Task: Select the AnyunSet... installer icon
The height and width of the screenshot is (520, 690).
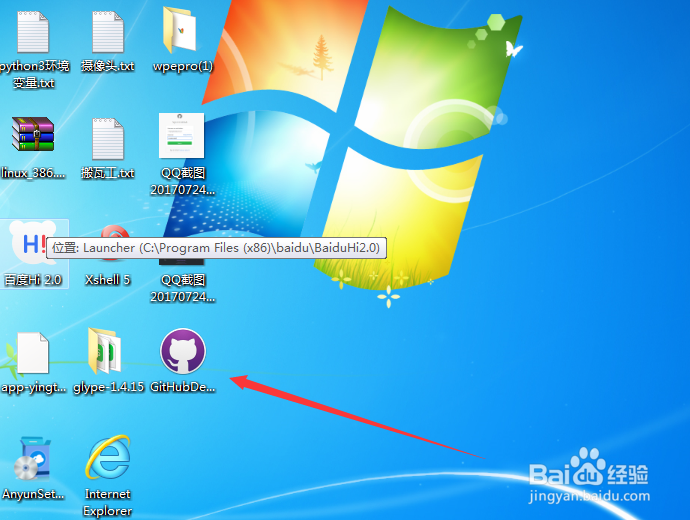Action: [x=32, y=458]
